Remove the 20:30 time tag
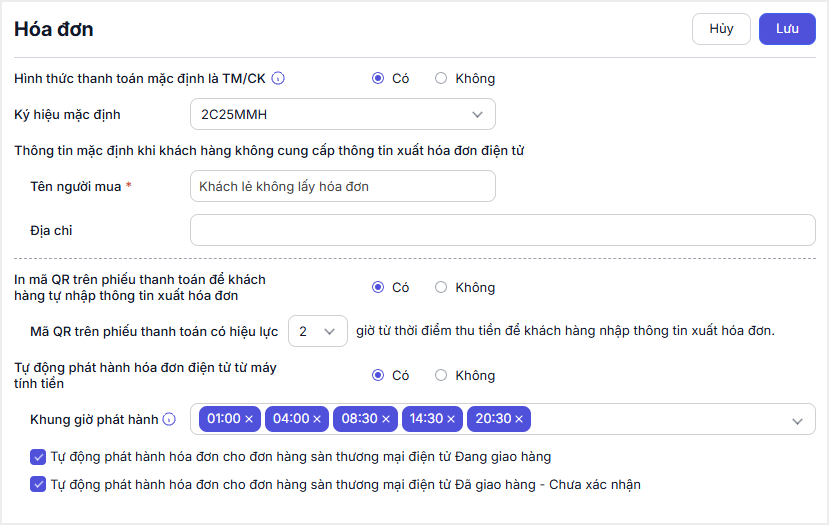Image resolution: width=829 pixels, height=525 pixels. coord(519,419)
